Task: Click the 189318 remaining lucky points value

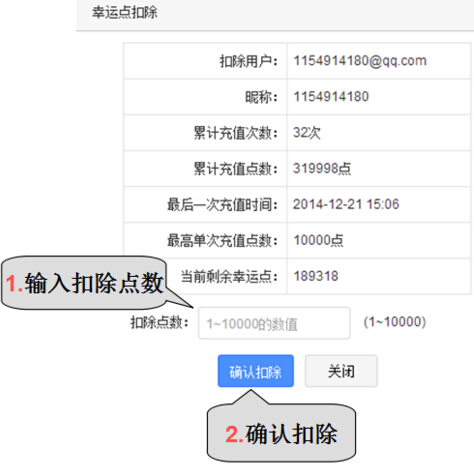Action: [x=316, y=276]
